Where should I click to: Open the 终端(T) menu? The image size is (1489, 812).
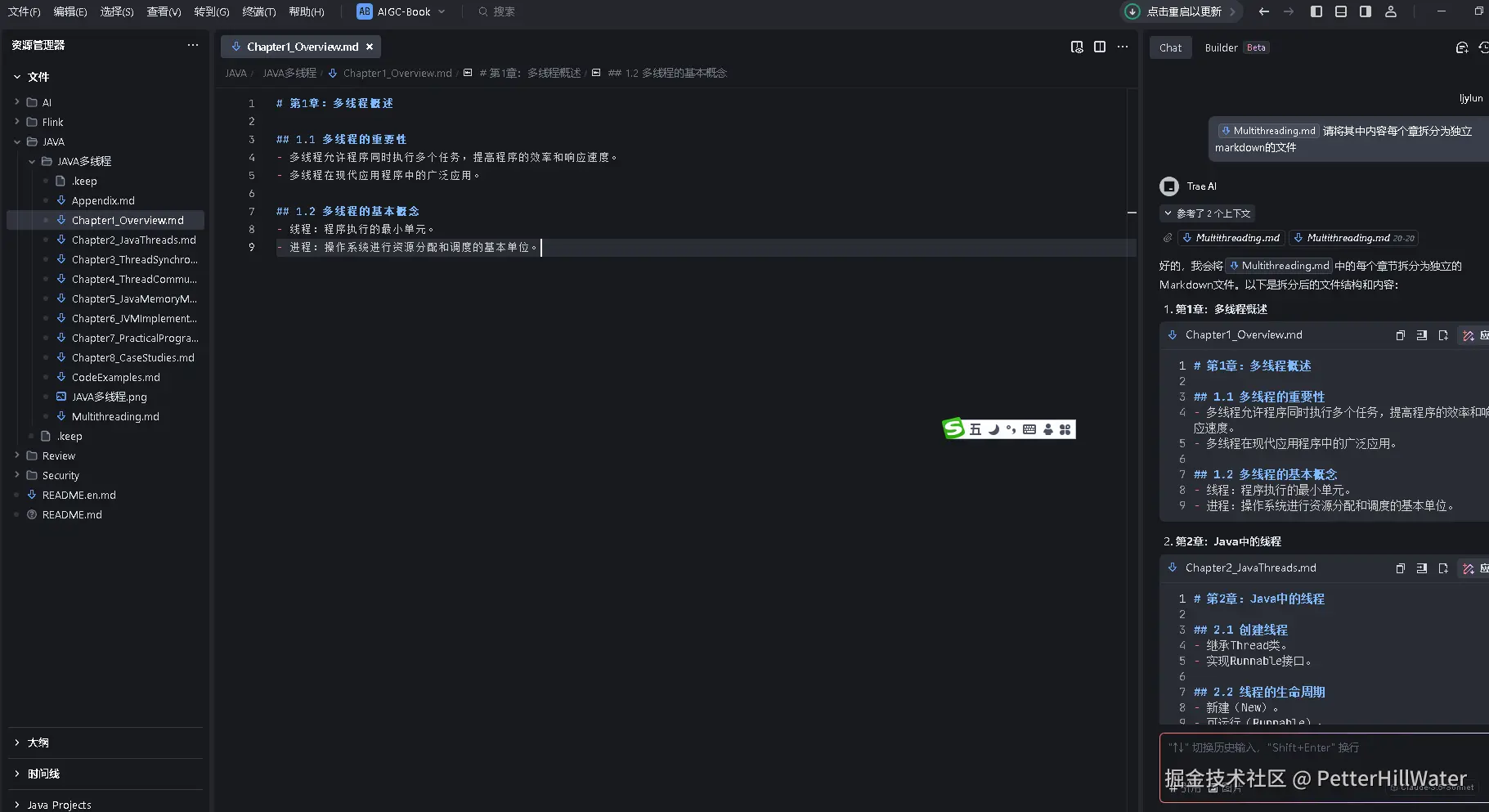pos(259,11)
